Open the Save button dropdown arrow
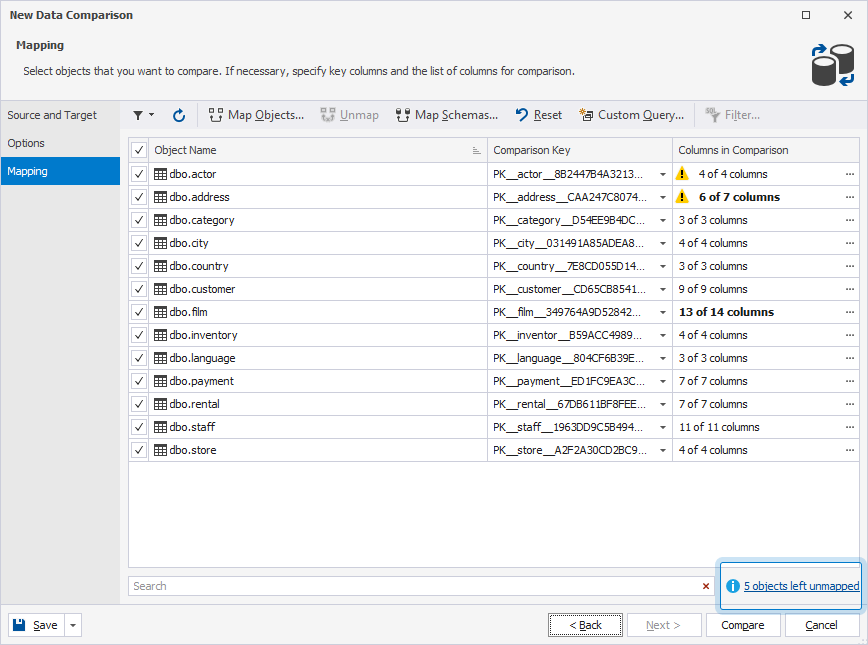Viewport: 868px width, 645px height. tap(73, 625)
